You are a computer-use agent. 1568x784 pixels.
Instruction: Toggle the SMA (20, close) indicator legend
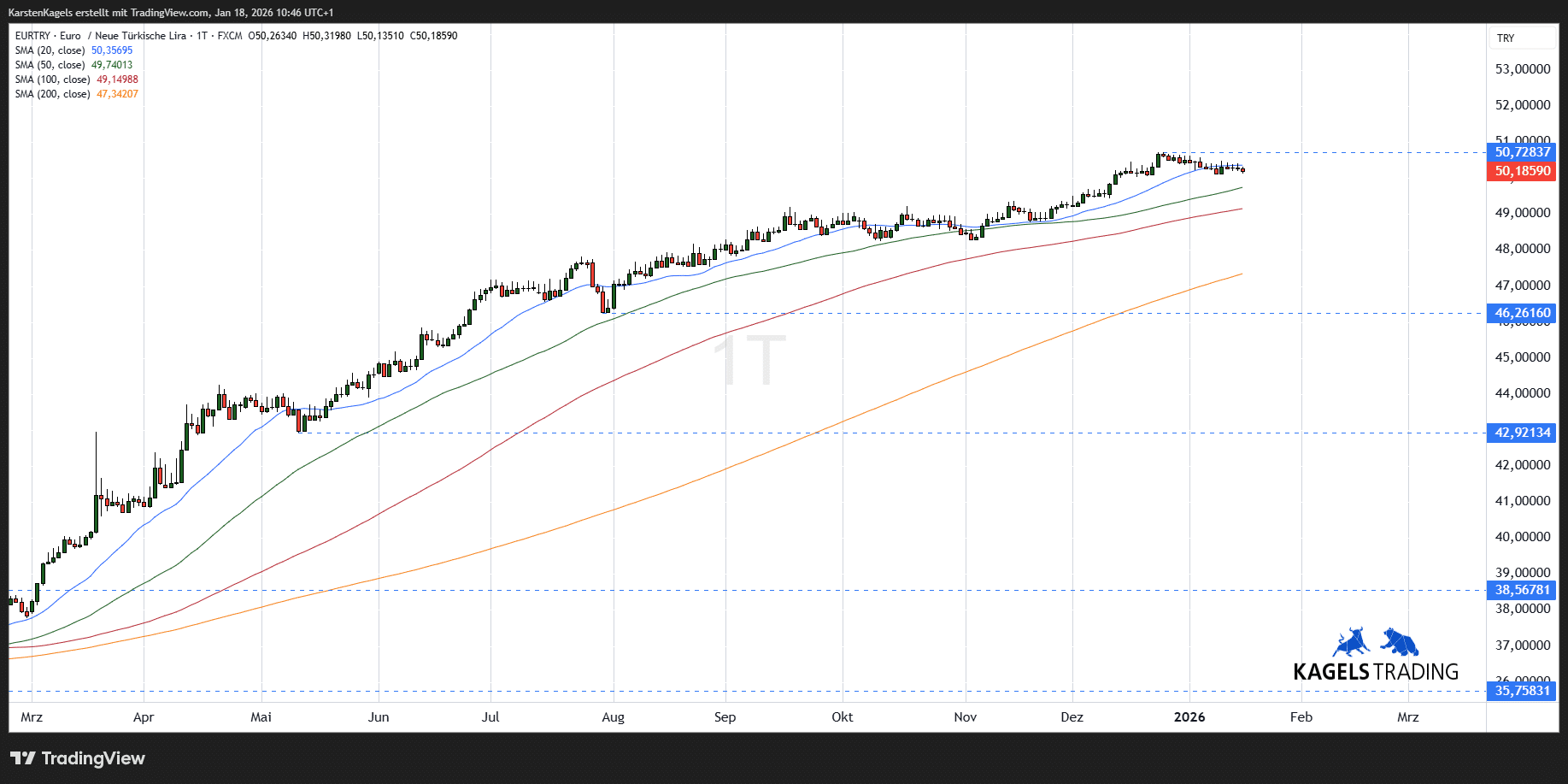tap(50, 50)
